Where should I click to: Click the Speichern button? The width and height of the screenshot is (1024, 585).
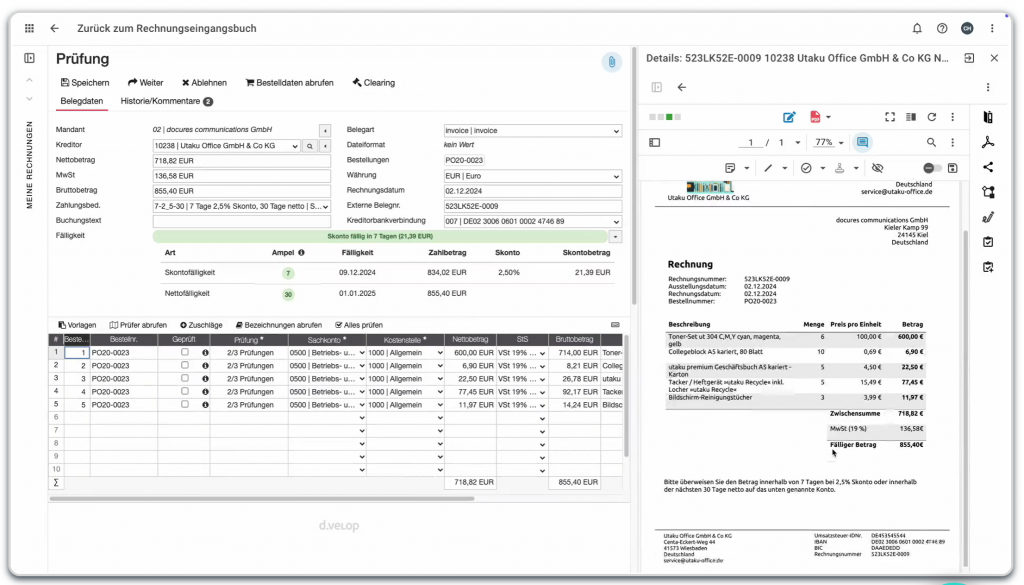click(85, 83)
